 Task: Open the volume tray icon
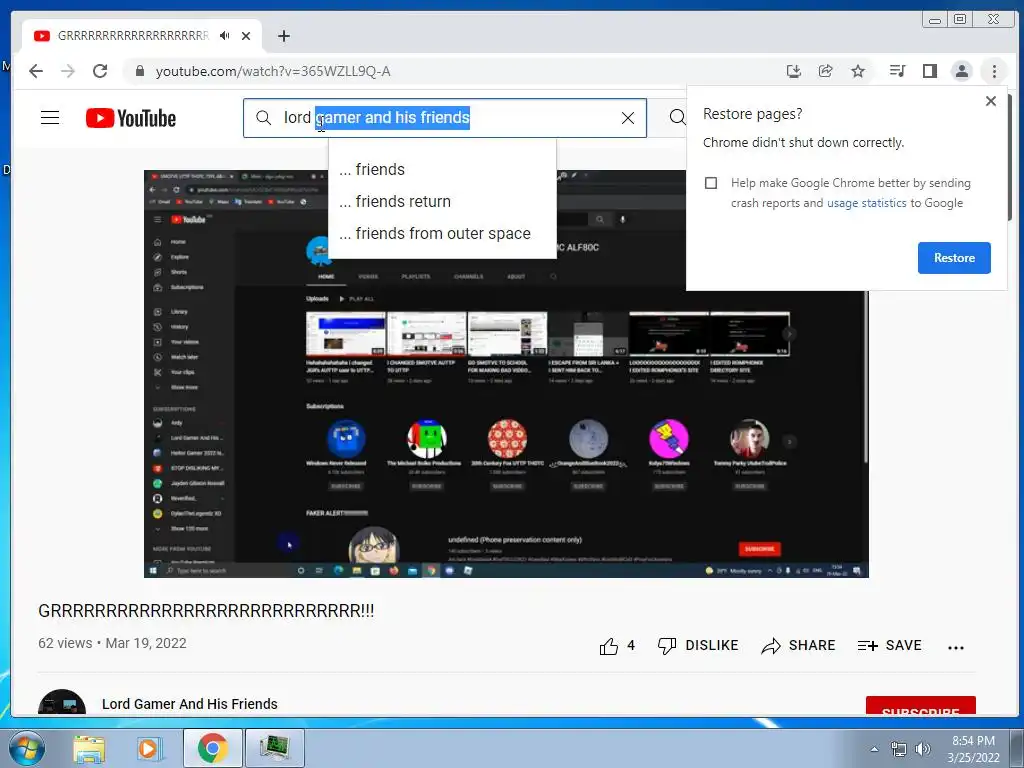tap(922, 749)
